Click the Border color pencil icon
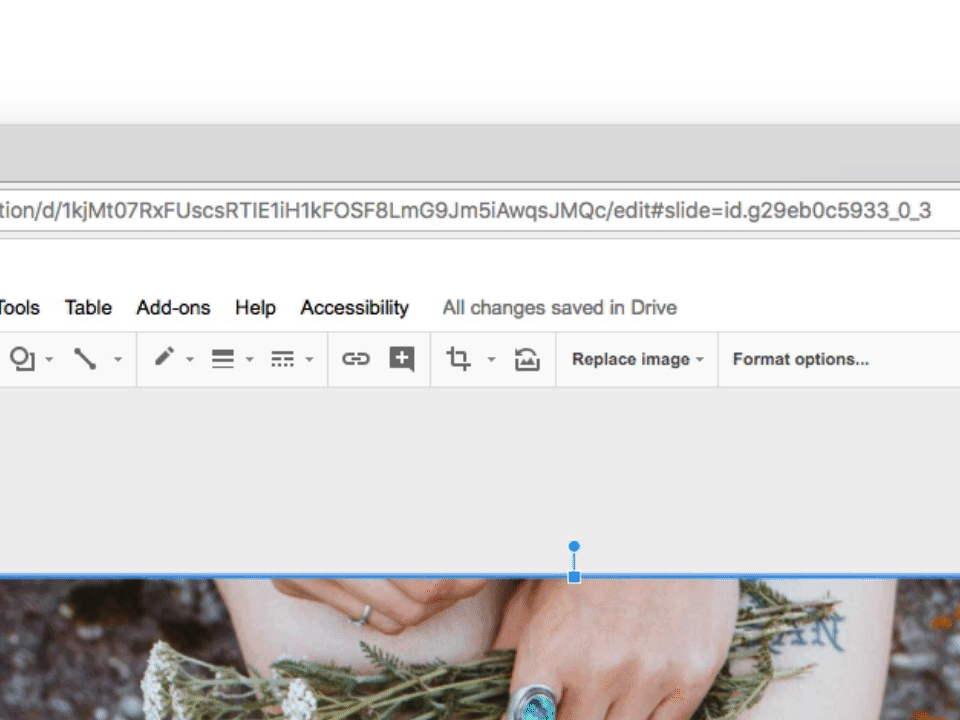This screenshot has height=720, width=960. point(164,357)
